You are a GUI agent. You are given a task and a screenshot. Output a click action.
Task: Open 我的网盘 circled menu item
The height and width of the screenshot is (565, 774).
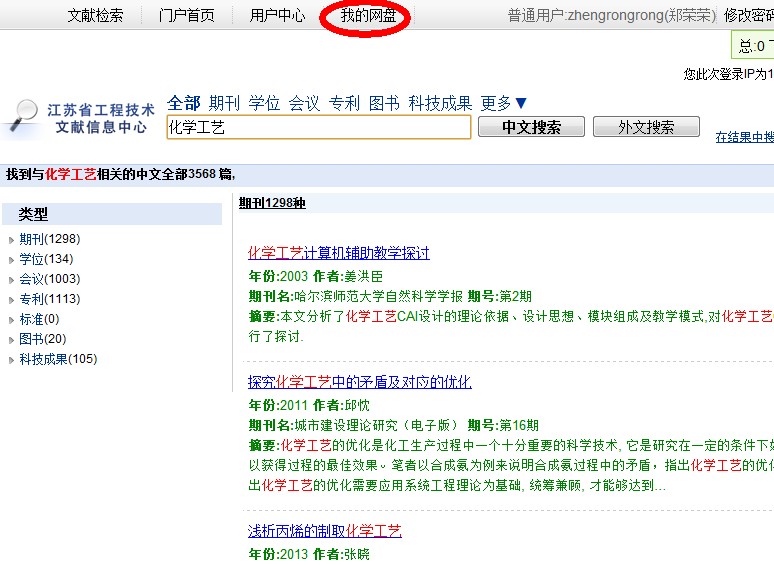367,16
